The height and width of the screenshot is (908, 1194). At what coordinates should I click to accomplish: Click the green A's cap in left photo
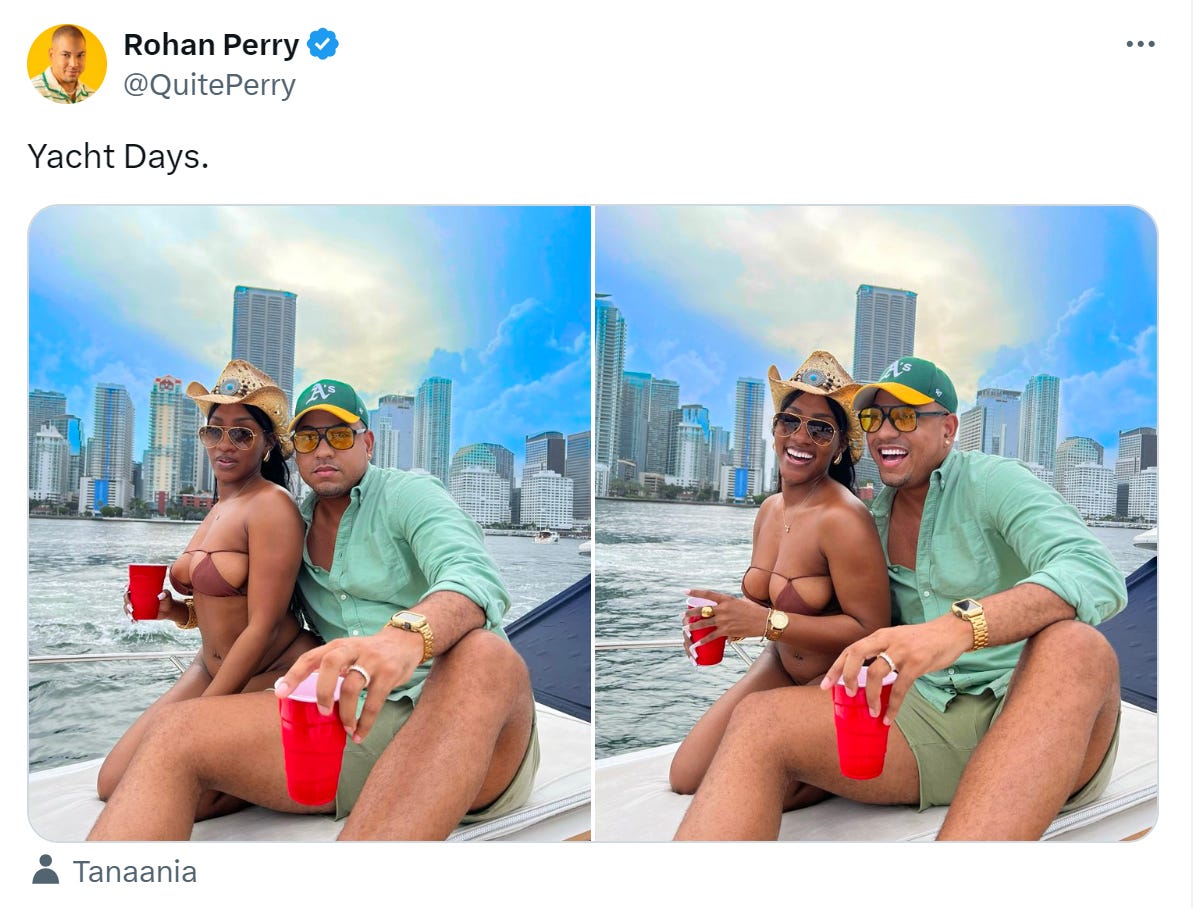[329, 403]
